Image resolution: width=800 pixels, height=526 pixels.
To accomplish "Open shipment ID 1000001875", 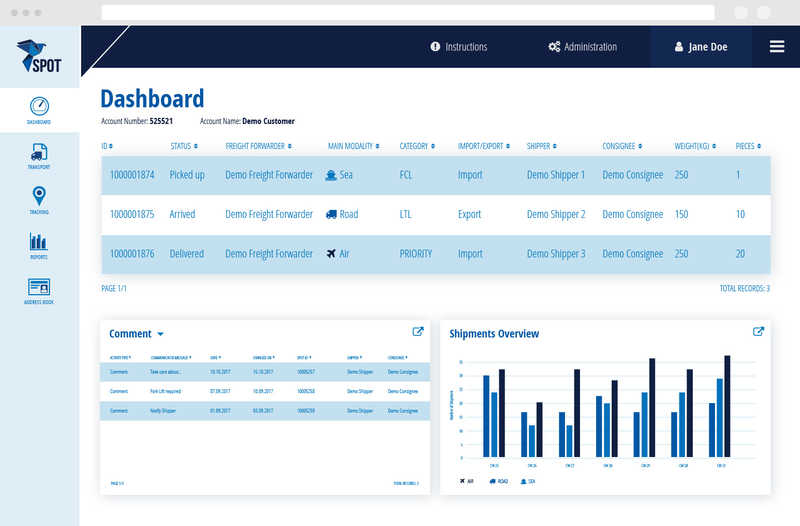I will point(132,214).
